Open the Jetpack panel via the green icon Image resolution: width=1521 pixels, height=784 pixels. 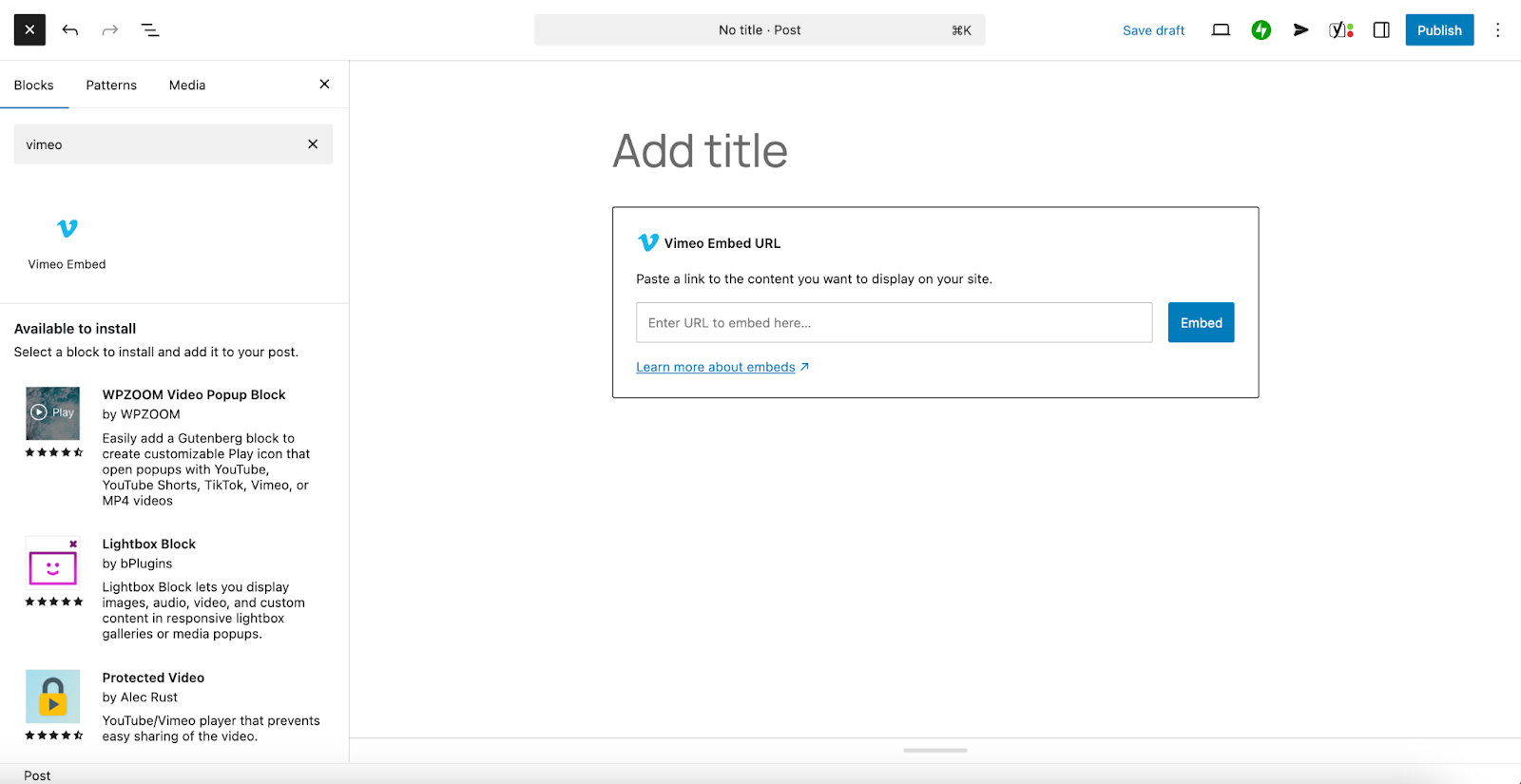click(1261, 30)
